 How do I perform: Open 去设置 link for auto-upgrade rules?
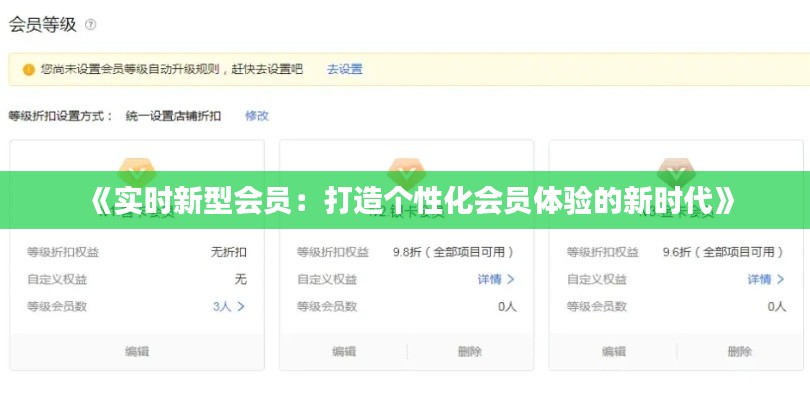[344, 70]
